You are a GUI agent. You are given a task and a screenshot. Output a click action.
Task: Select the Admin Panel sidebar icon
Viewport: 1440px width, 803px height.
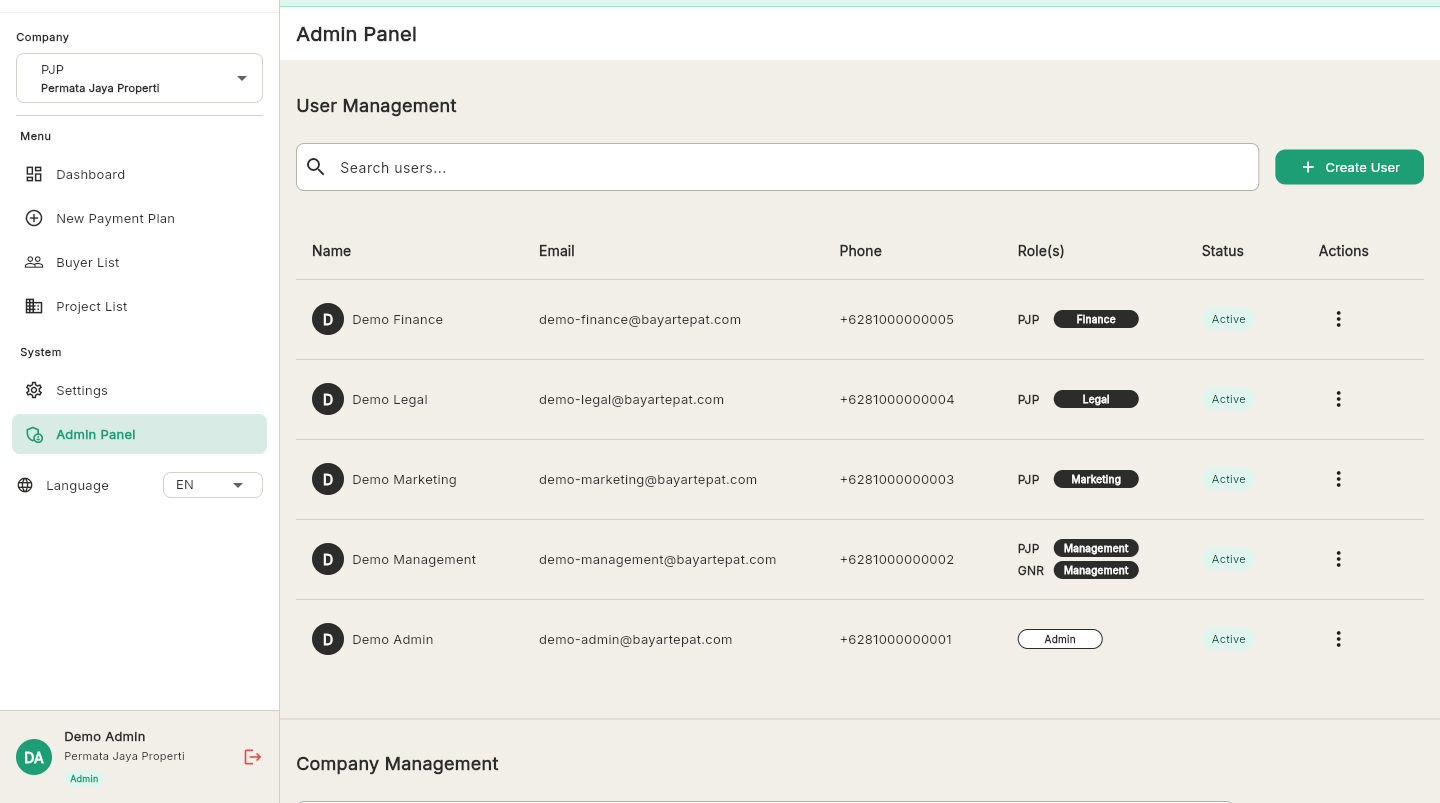coord(34,434)
